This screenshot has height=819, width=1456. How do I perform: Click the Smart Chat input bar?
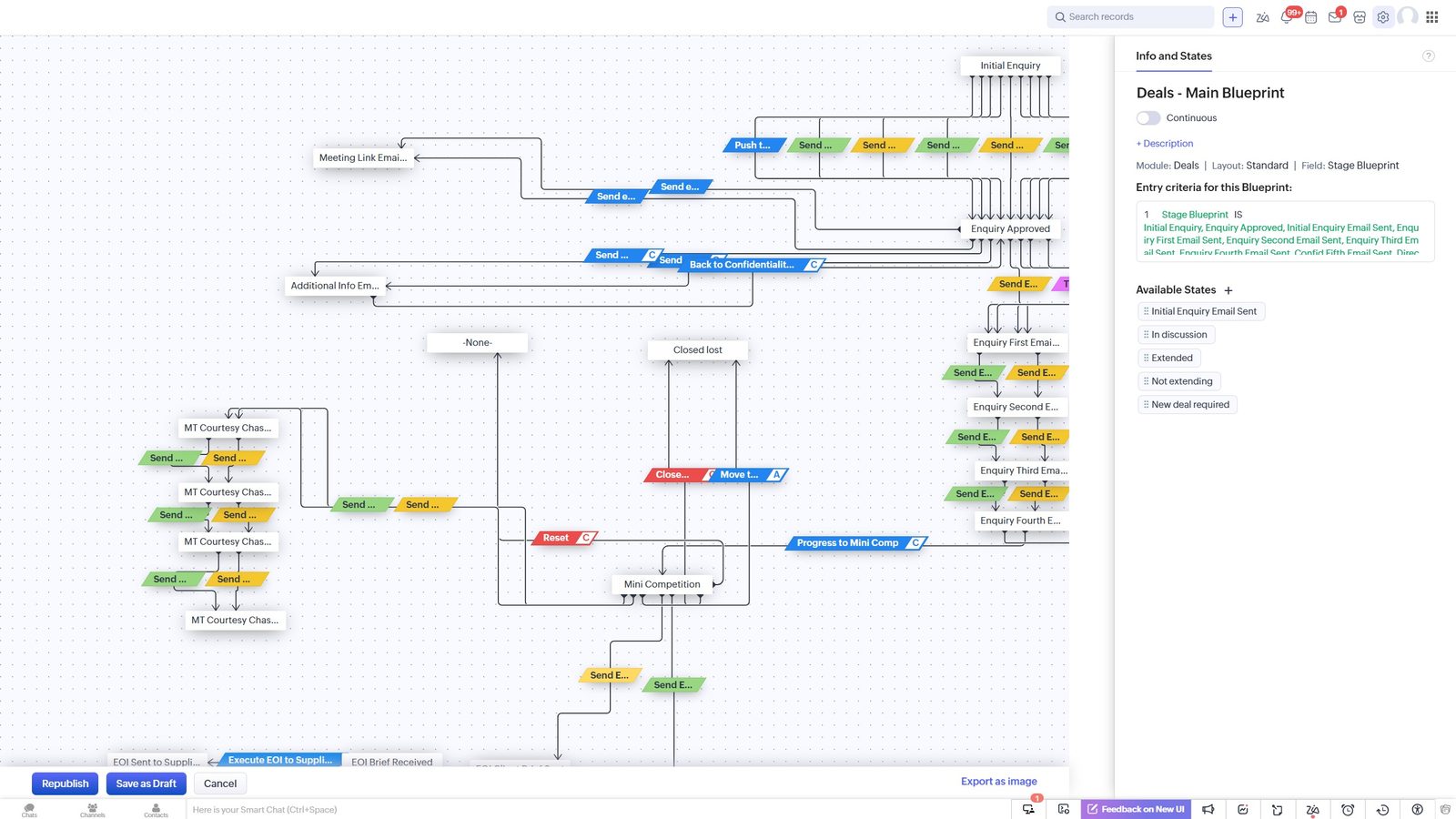[x=596, y=809]
